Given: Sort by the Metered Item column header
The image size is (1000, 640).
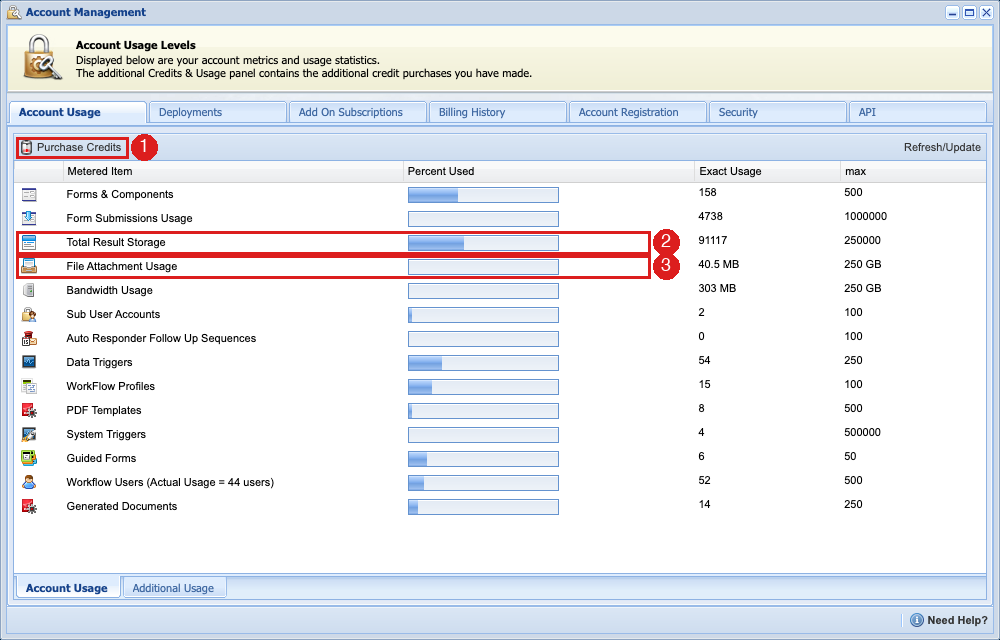Looking at the screenshot, I should click(233, 171).
